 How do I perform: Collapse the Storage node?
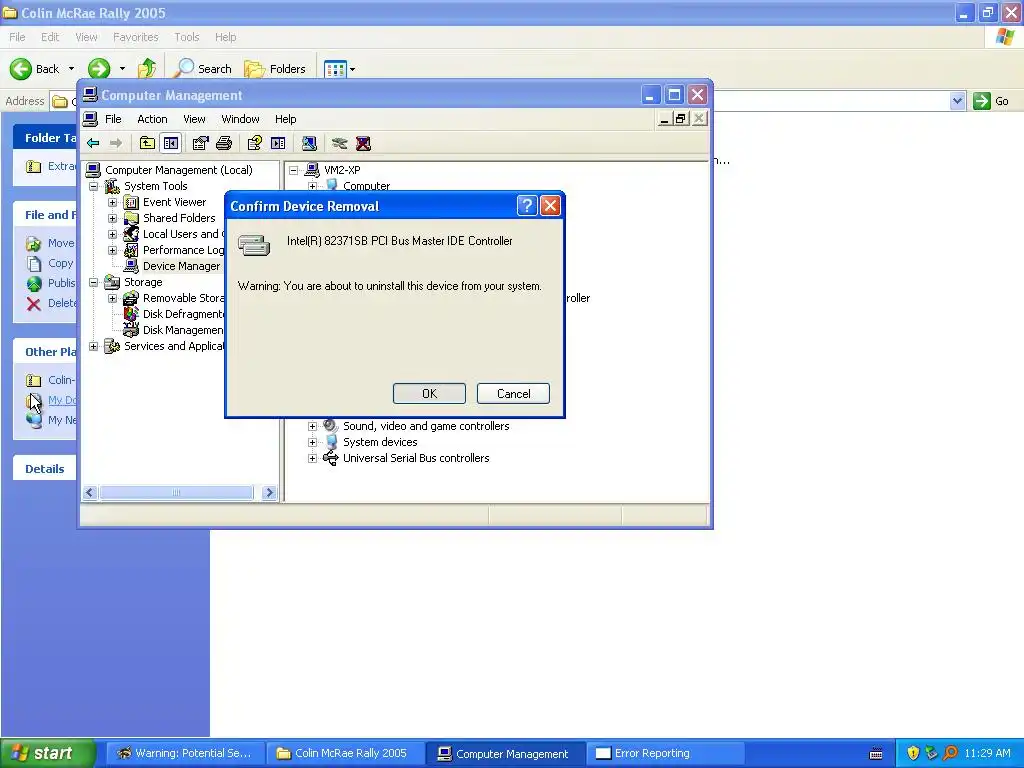pos(93,282)
